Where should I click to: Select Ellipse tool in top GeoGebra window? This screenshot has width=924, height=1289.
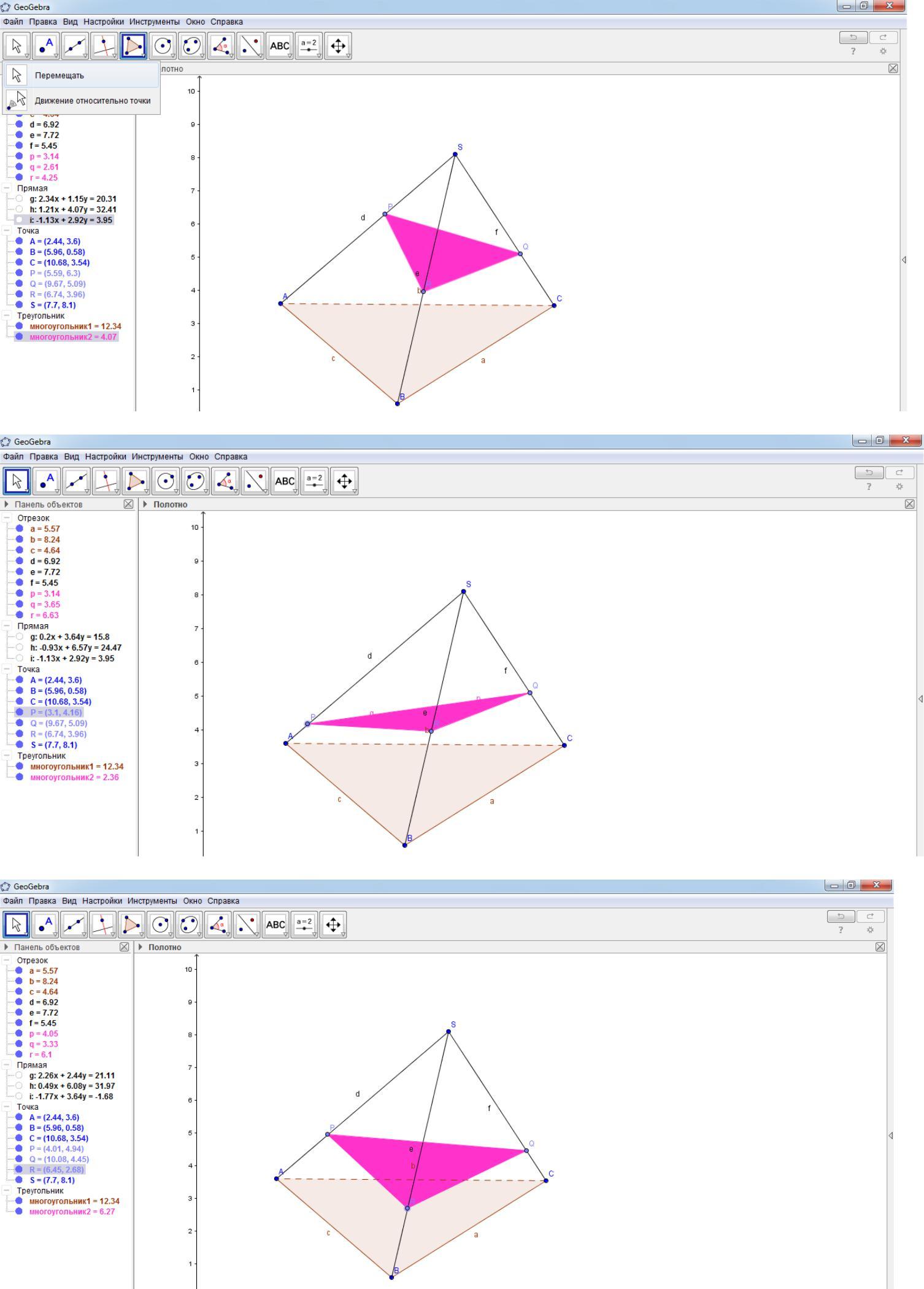click(x=192, y=46)
